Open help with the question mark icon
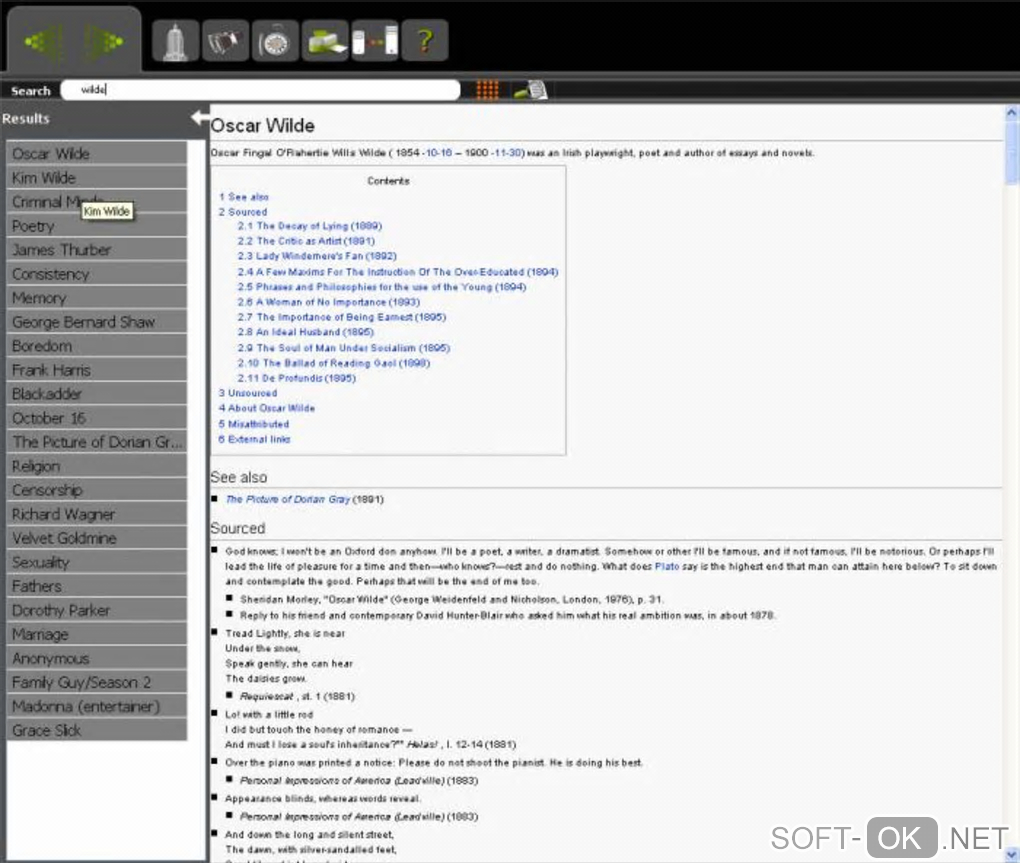The height and width of the screenshot is (863, 1020). [425, 41]
